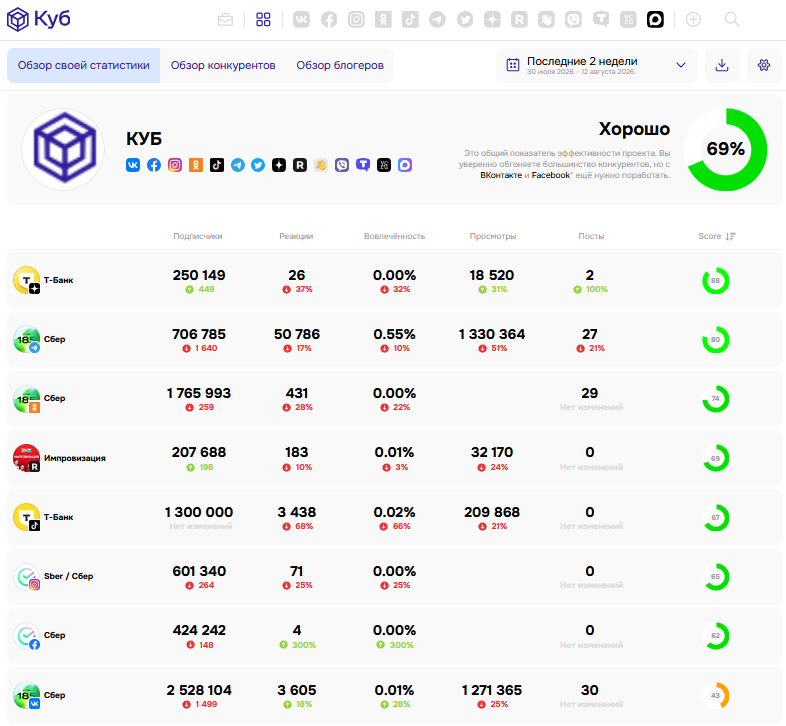Open the Sber / Сбер Instagram row
The width and height of the screenshot is (786, 726).
click(x=394, y=576)
